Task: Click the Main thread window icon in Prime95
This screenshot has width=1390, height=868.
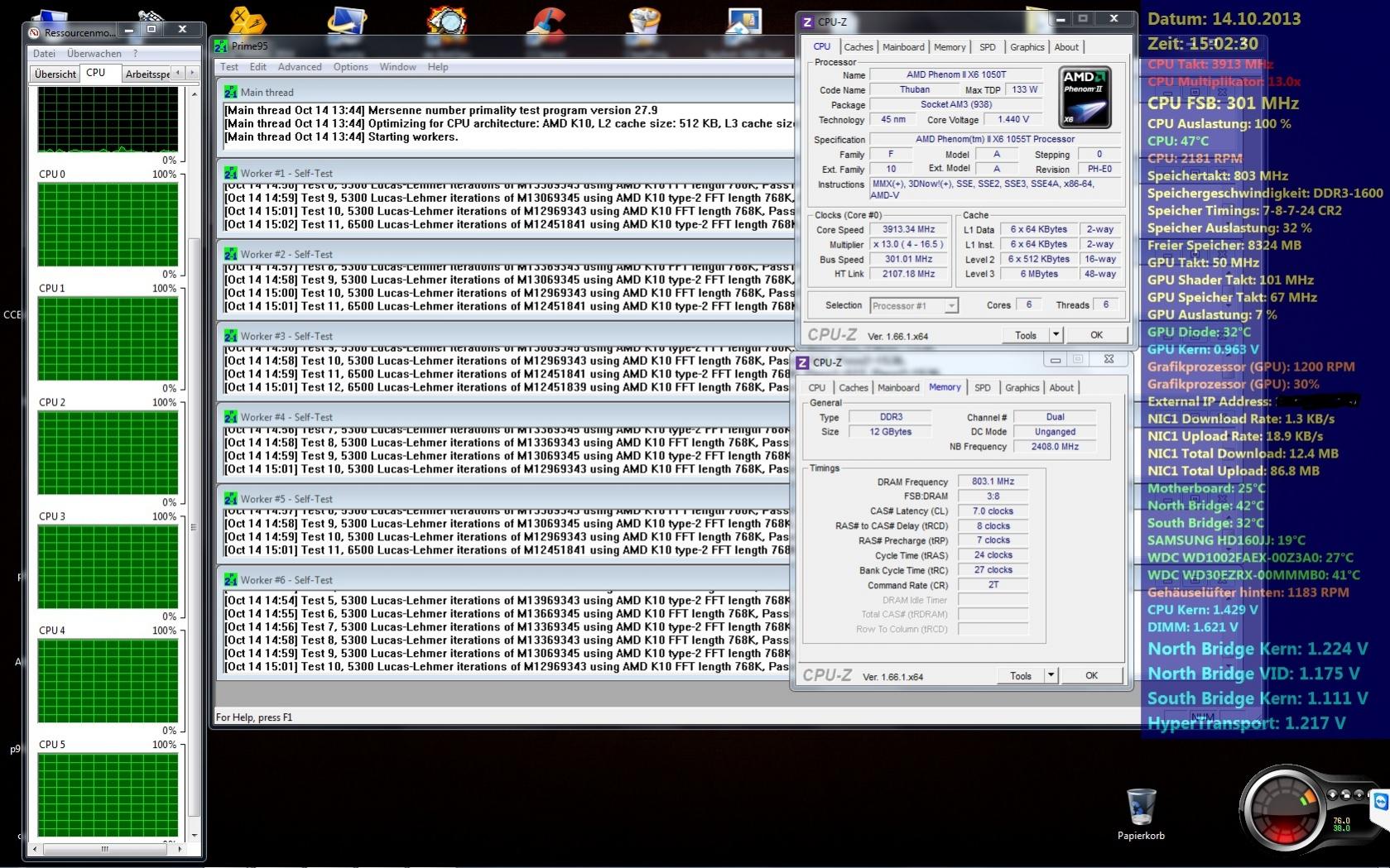Action: tap(230, 92)
